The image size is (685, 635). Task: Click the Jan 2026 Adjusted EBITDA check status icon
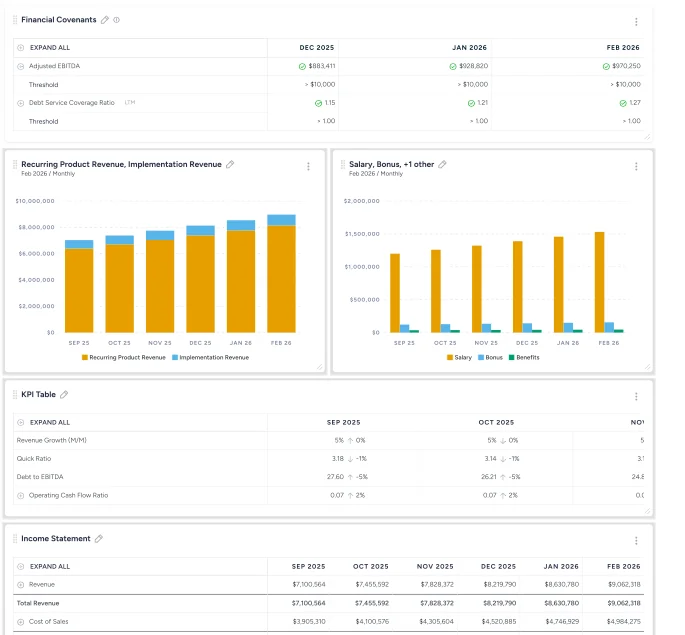click(453, 66)
